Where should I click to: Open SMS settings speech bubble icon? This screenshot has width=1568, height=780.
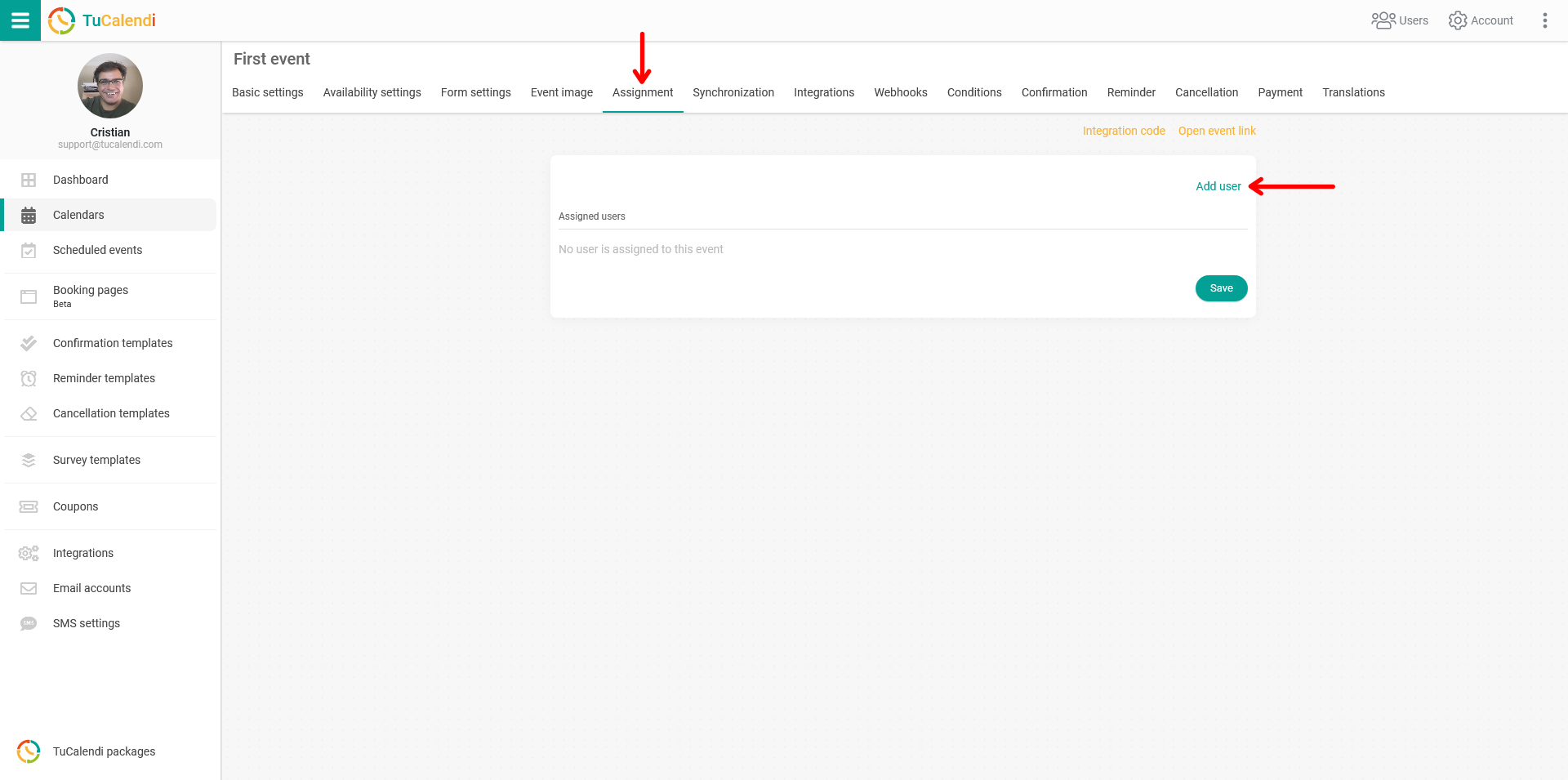coord(29,623)
